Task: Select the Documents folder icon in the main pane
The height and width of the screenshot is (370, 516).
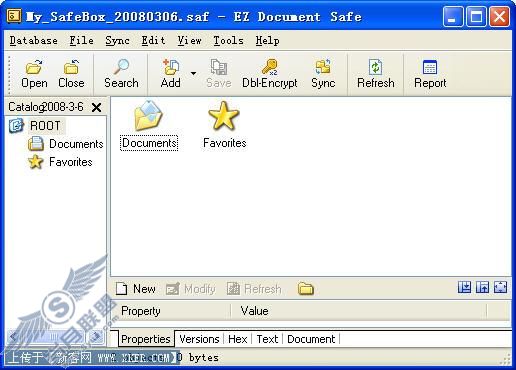Action: point(149,126)
